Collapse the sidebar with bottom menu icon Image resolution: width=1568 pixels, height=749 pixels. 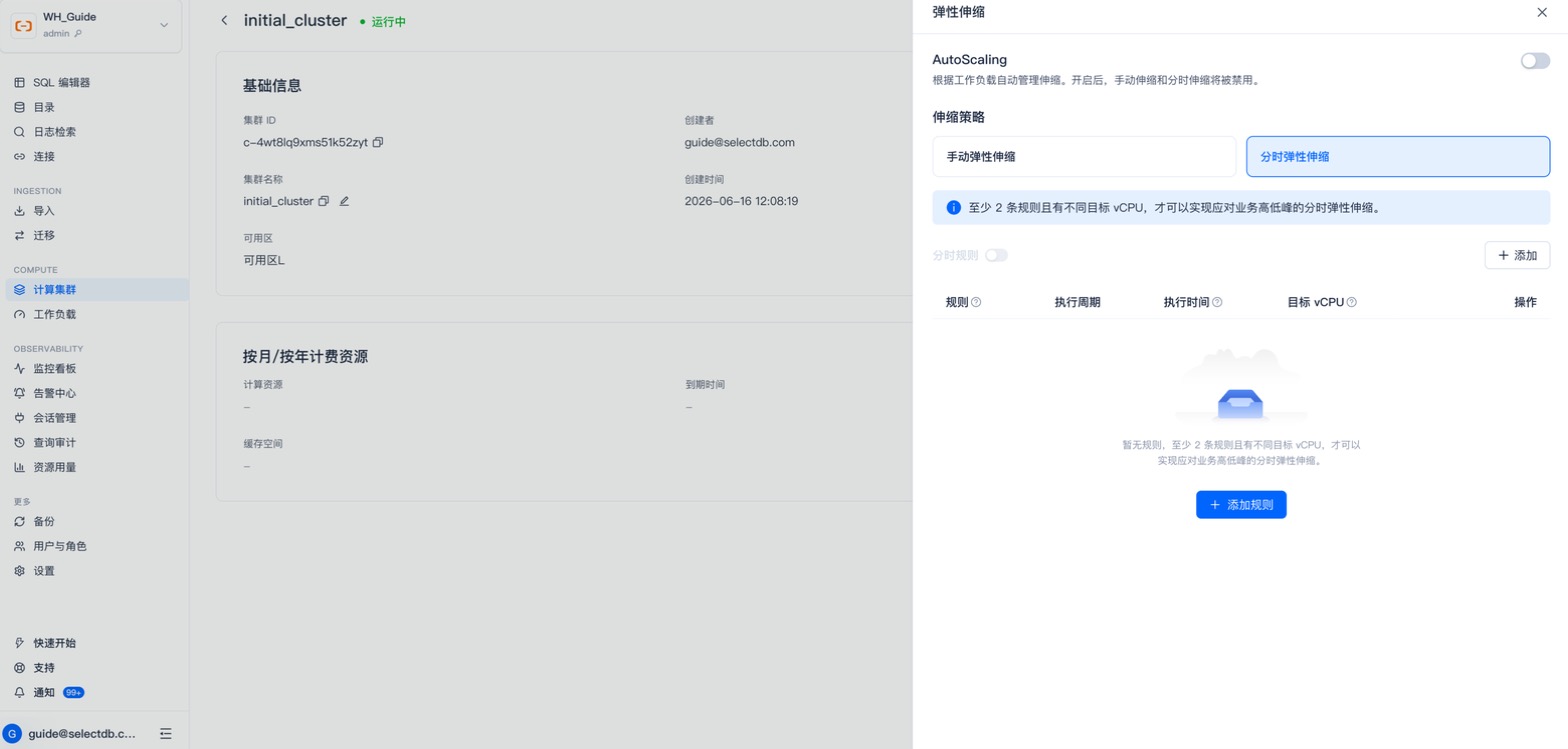coord(166,733)
